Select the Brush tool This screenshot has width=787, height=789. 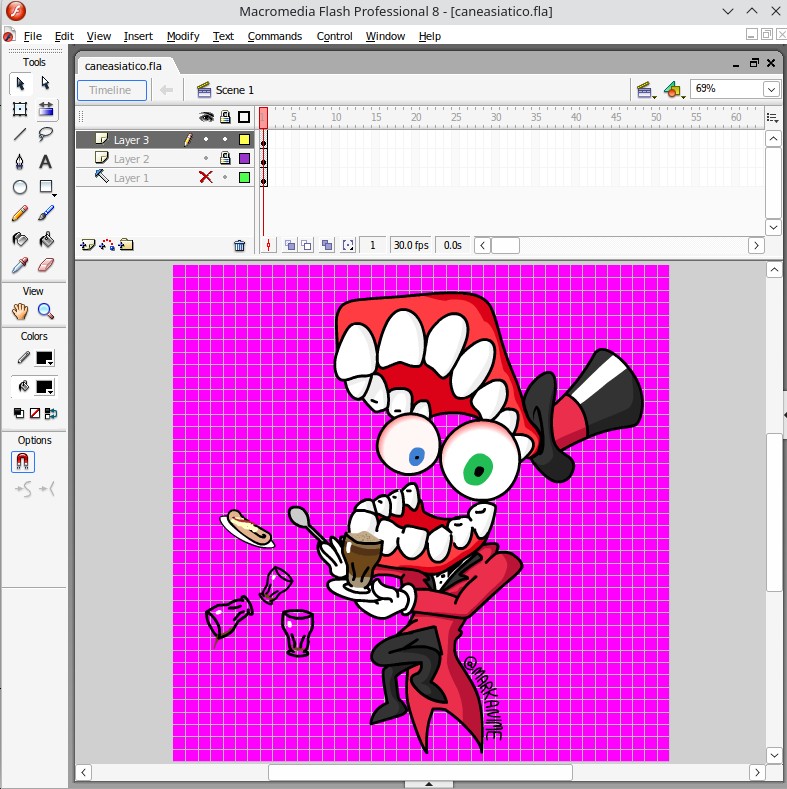(46, 213)
